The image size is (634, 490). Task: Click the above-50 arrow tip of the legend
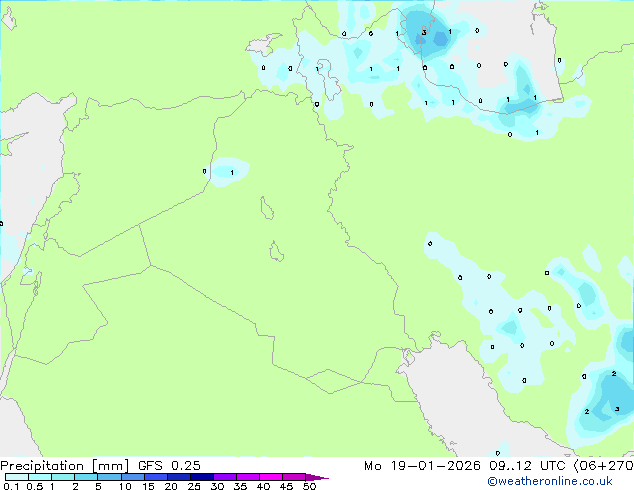click(x=317, y=477)
